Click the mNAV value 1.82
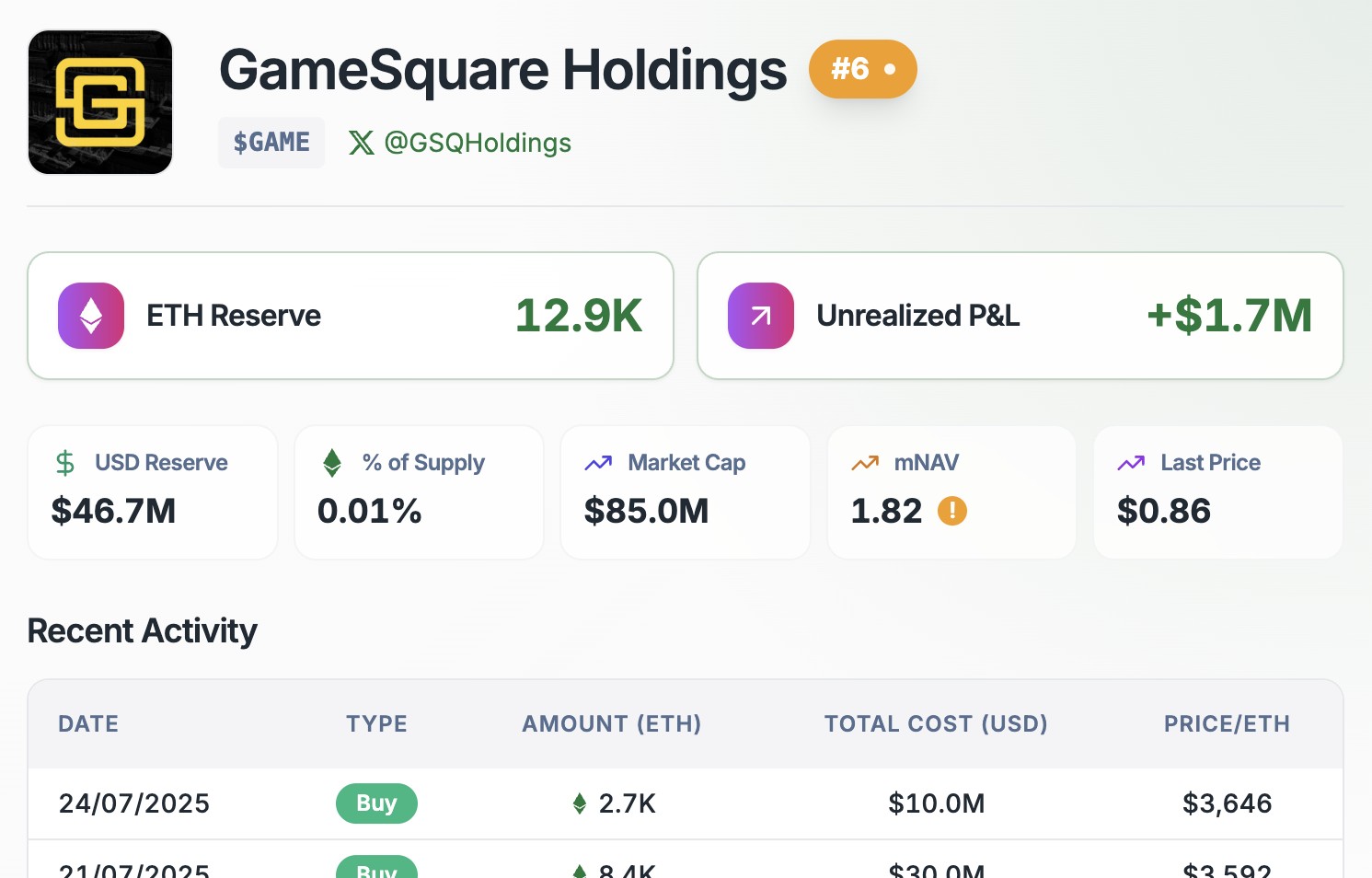The image size is (1372, 878). [x=886, y=511]
